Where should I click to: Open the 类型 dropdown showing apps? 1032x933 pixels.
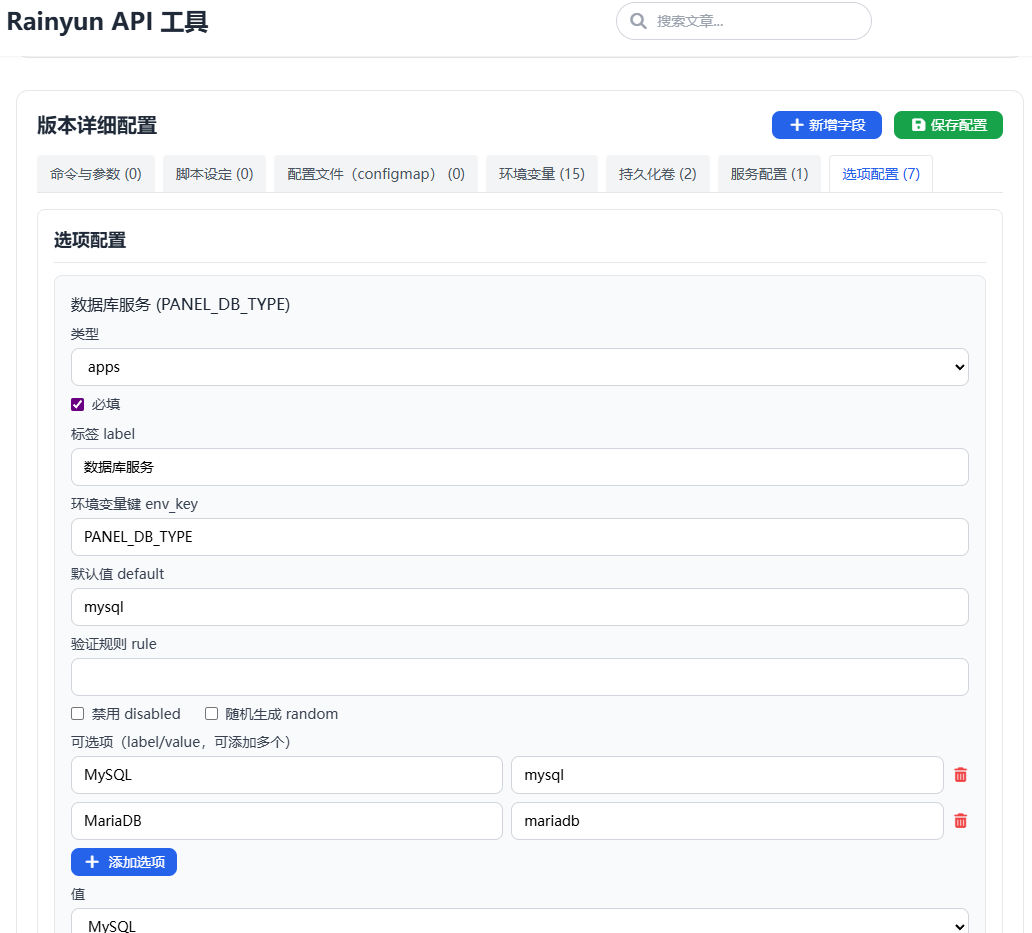click(x=519, y=367)
